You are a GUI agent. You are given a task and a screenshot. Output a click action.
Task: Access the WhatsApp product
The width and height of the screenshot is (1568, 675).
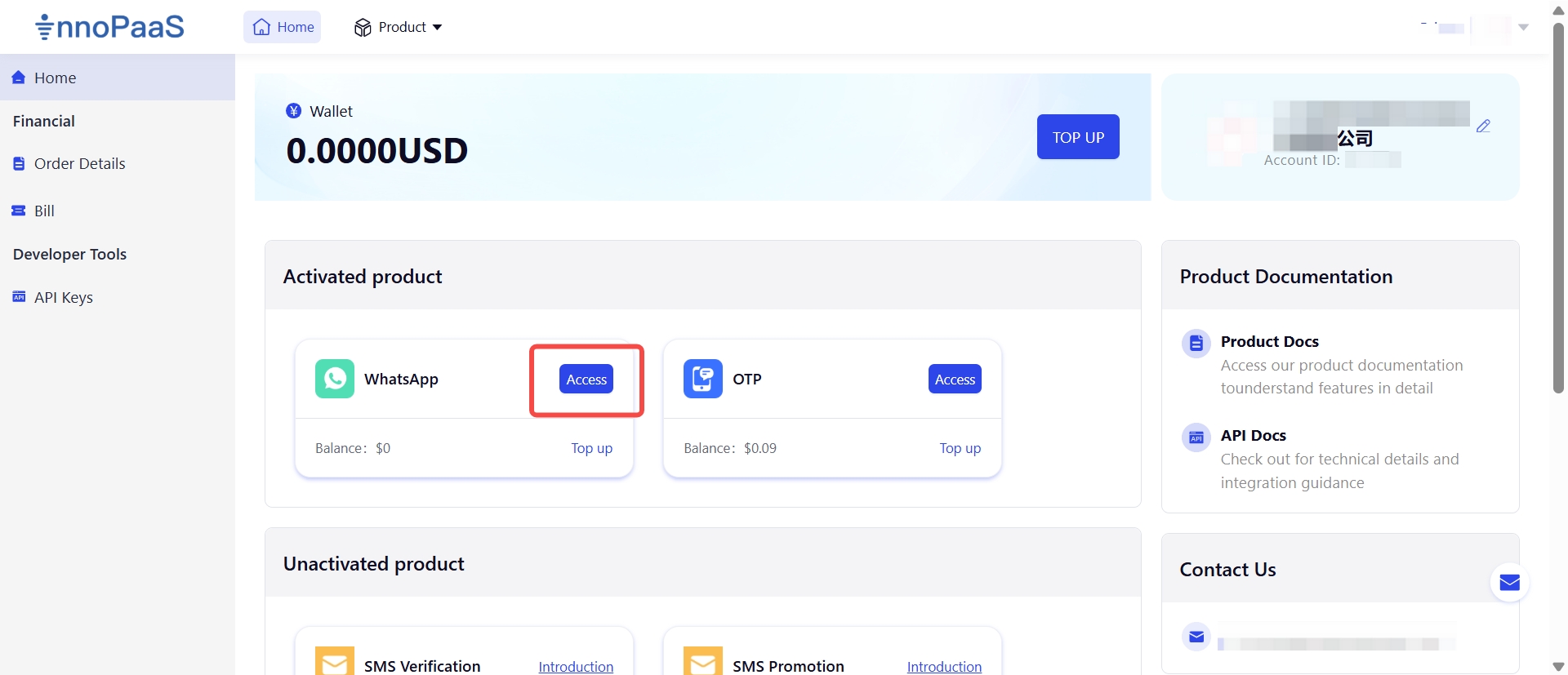(x=586, y=380)
